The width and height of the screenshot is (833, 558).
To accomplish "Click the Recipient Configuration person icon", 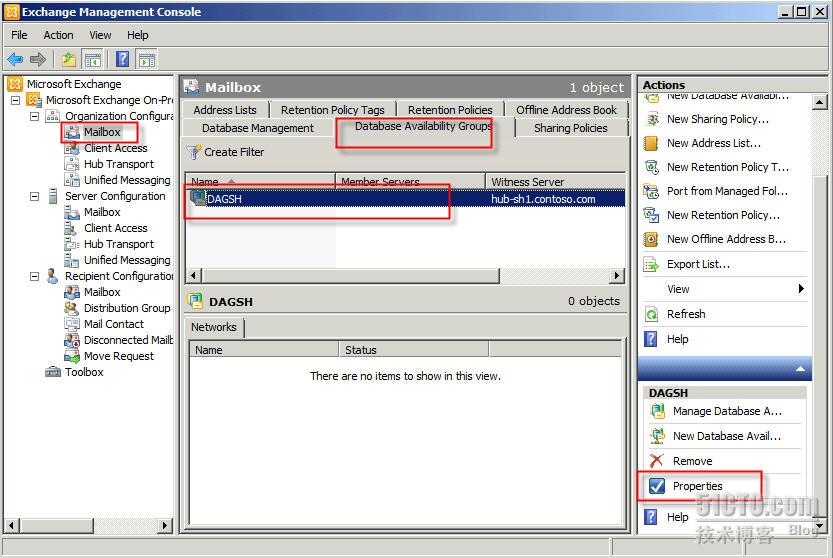I will tap(52, 276).
